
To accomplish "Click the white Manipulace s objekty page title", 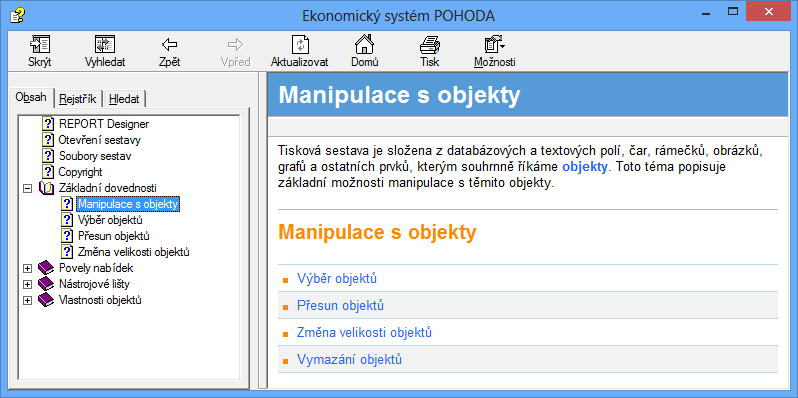I will pos(400,95).
